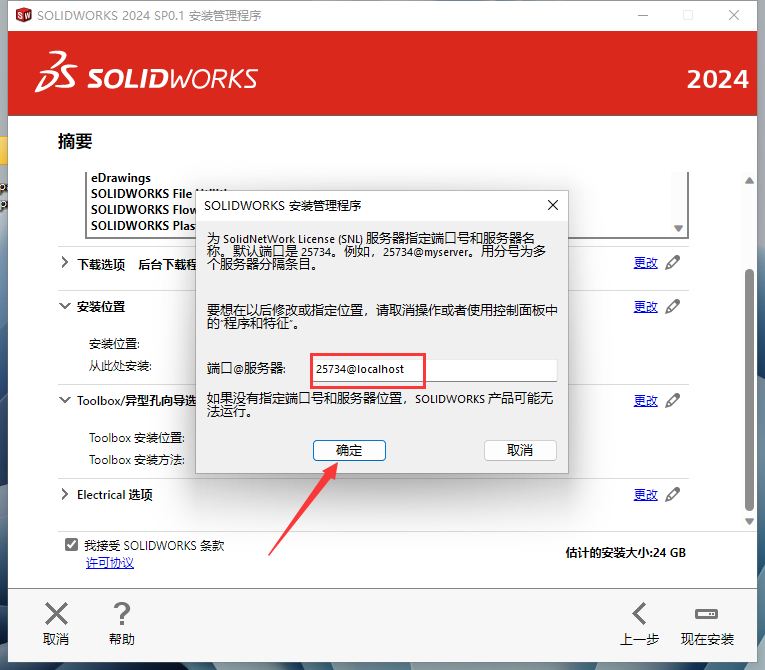Close the 安装管理程序 dialog with X
765x670 pixels.
552,205
